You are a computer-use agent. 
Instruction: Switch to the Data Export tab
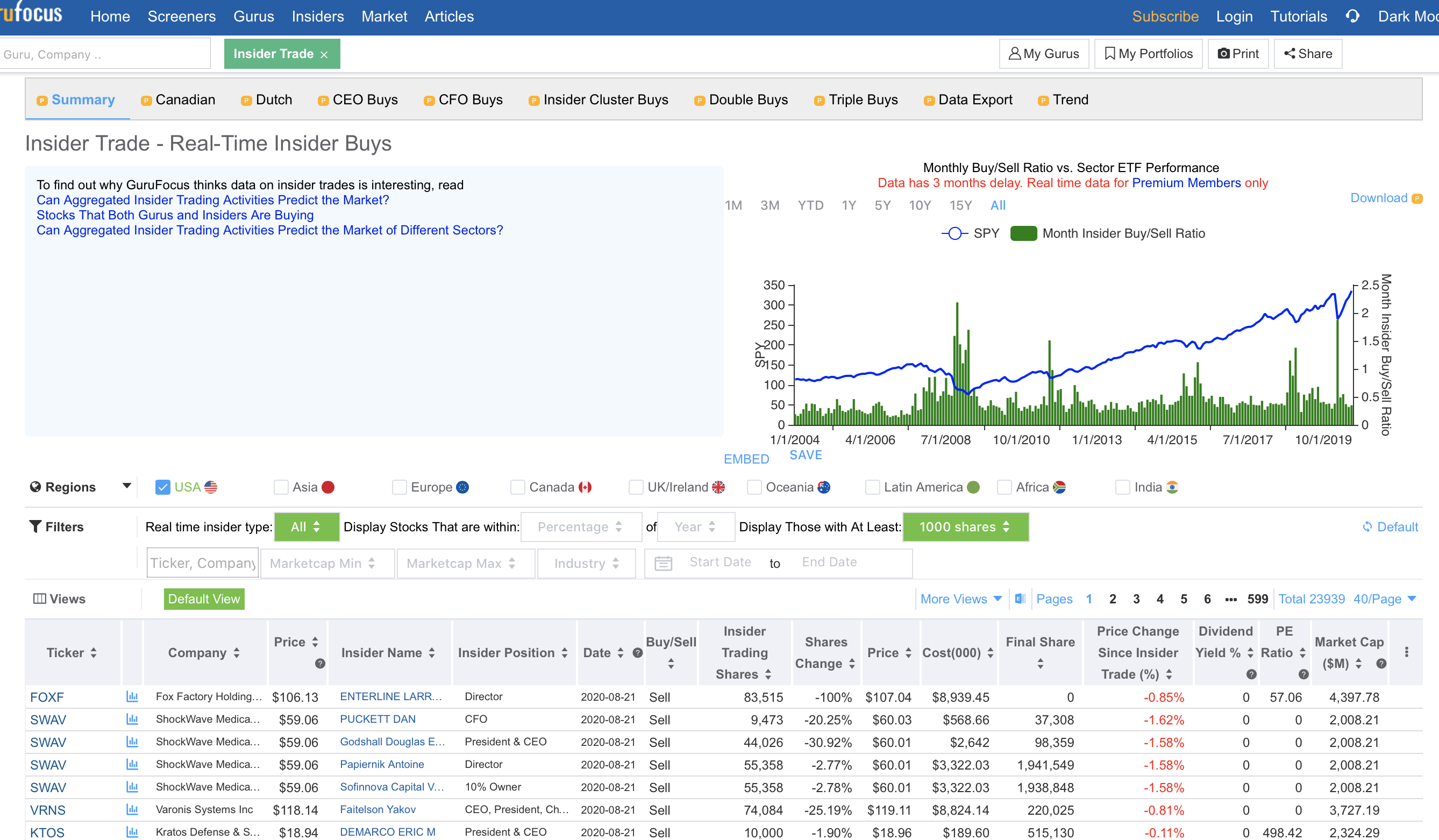coord(968,99)
